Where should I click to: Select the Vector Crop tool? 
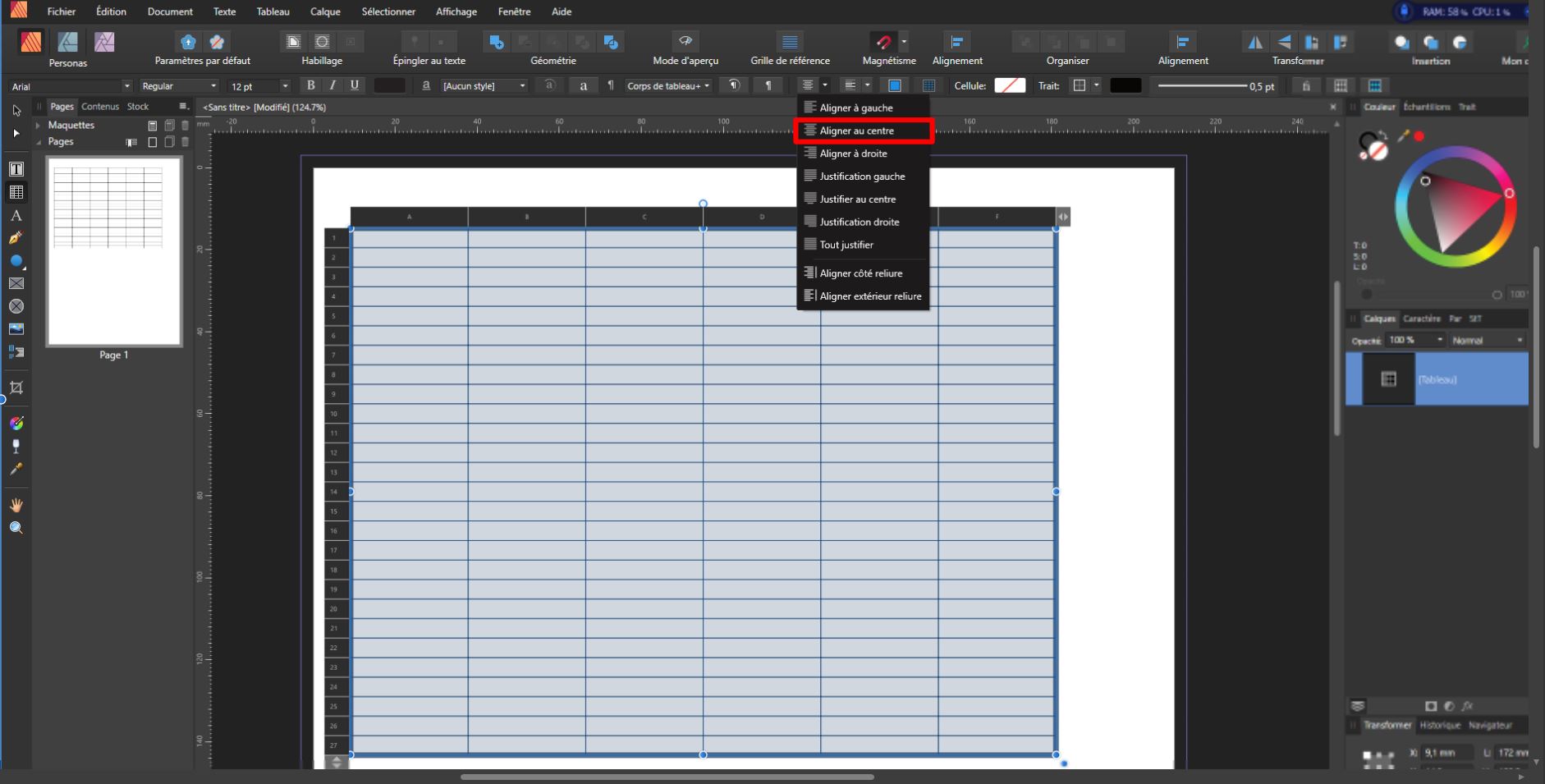[x=16, y=387]
